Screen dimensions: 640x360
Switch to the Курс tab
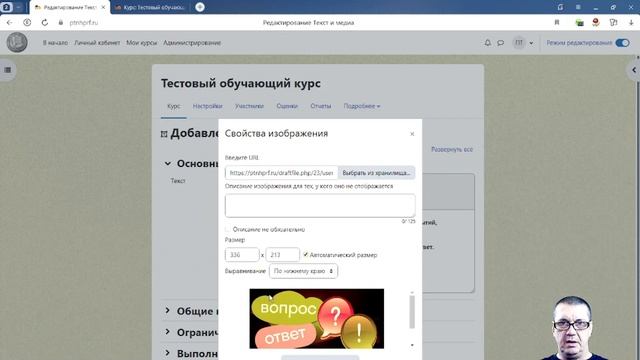(x=173, y=106)
